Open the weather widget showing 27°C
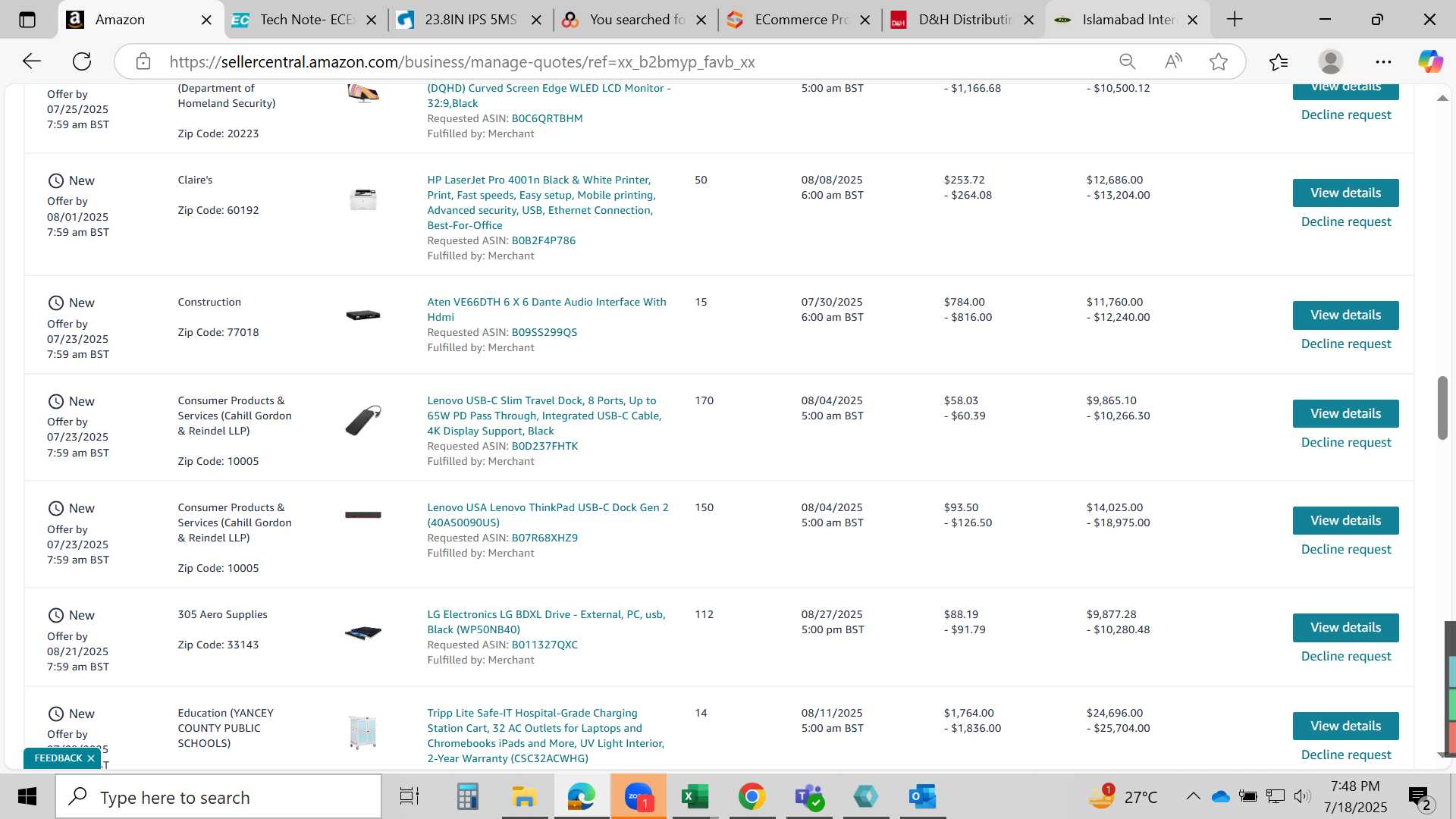Viewport: 1456px width, 819px height. pos(1122,797)
